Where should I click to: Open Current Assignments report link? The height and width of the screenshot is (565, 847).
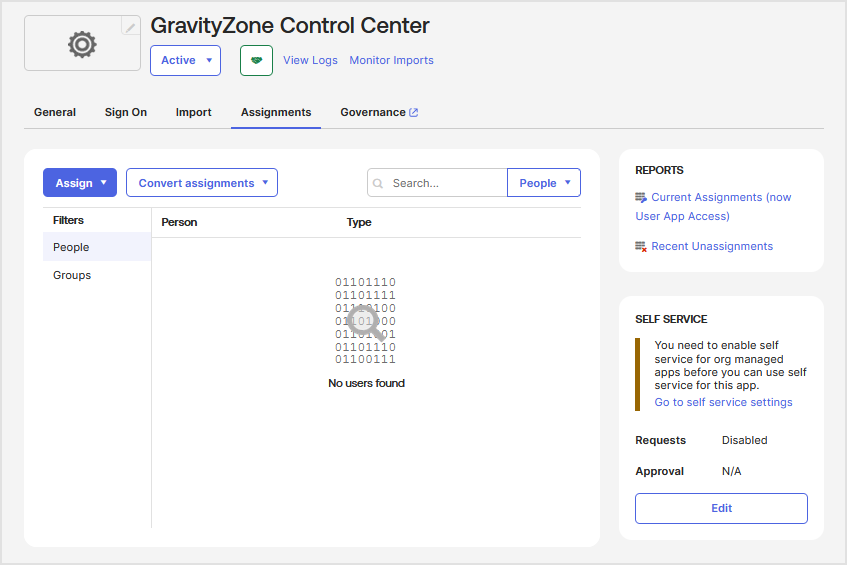[x=713, y=207]
